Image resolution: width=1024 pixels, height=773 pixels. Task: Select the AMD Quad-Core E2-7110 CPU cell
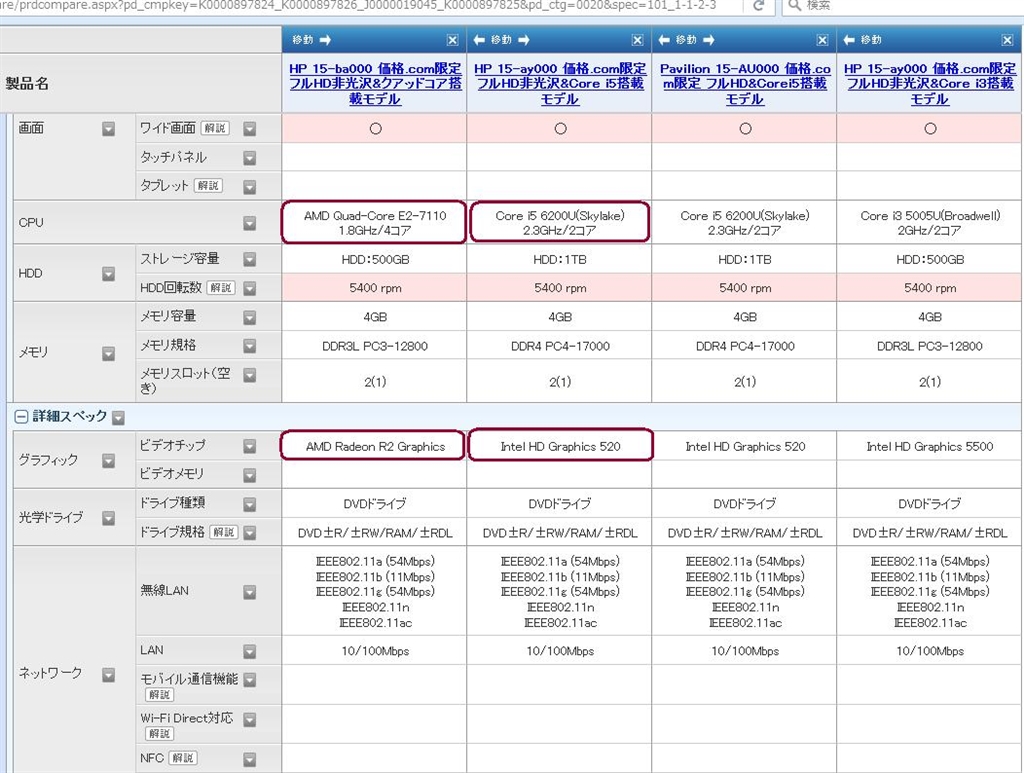coord(375,223)
